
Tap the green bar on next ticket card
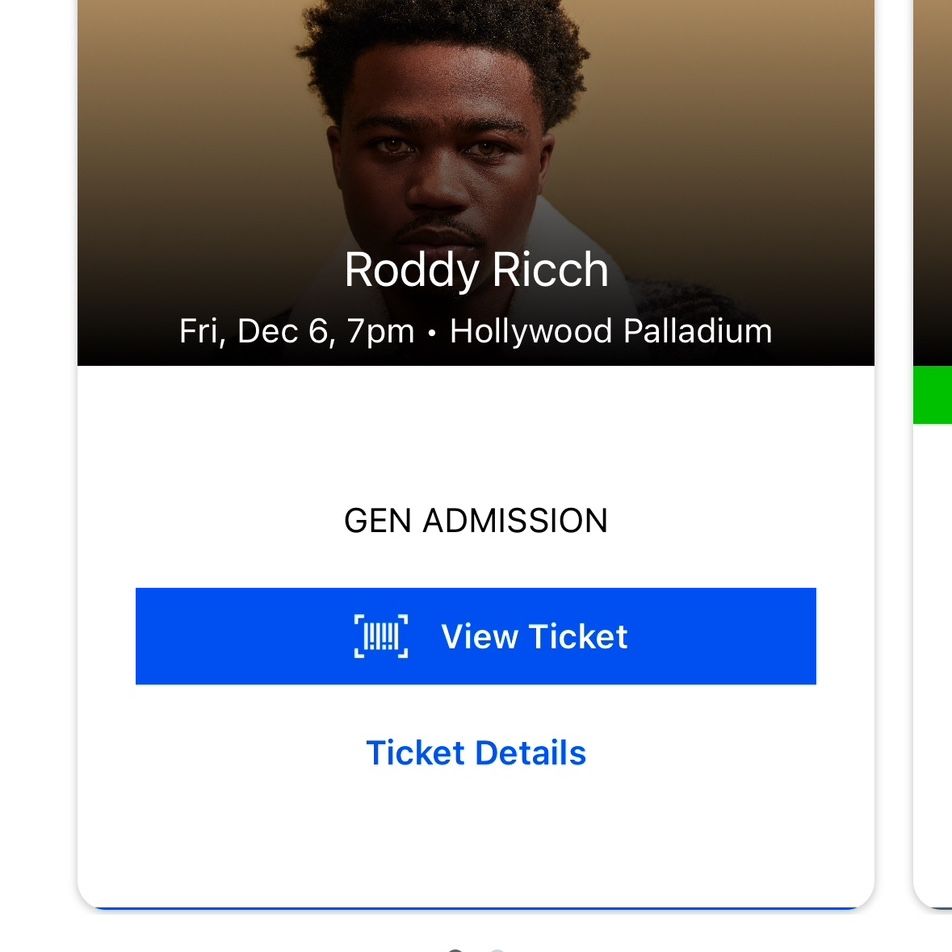933,395
